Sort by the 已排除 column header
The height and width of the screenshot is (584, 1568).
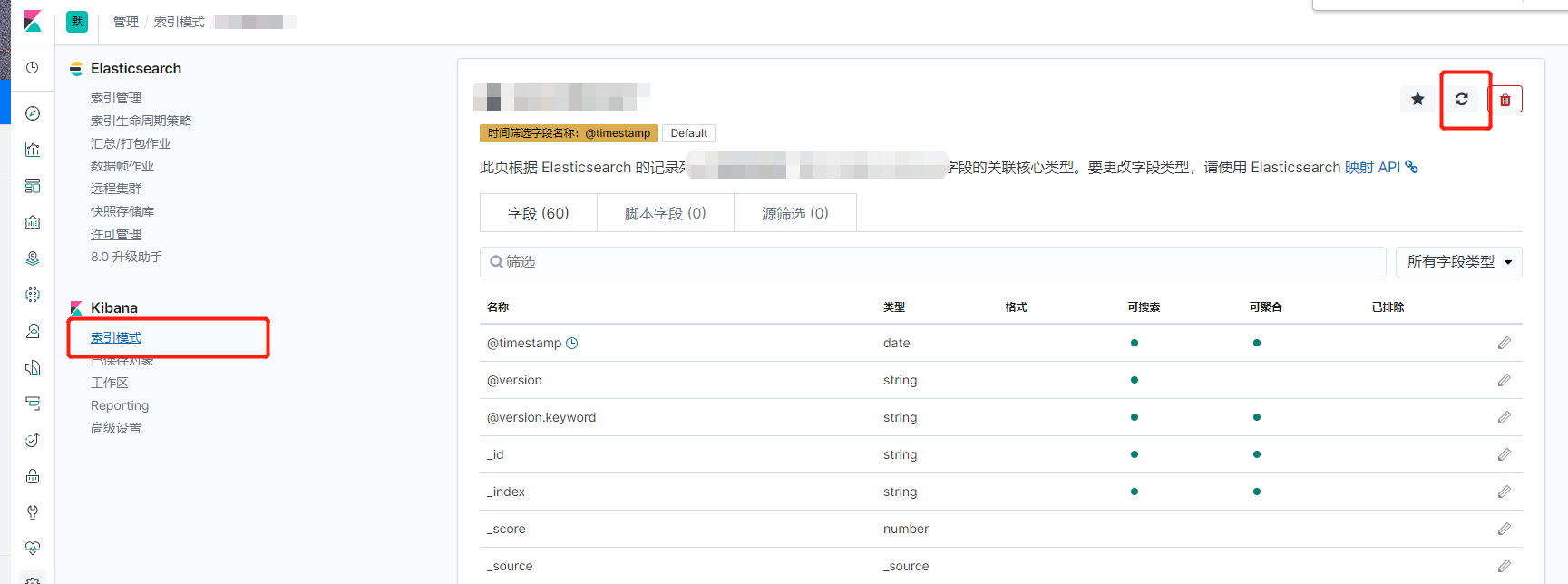coord(1388,307)
